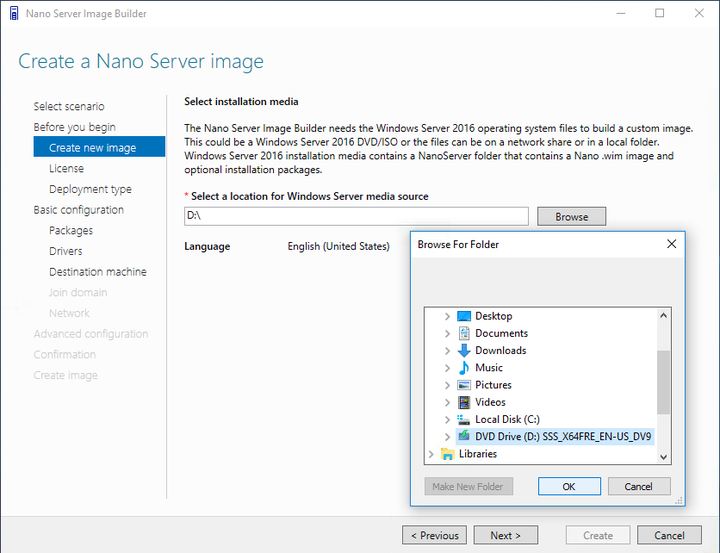This screenshot has width=720, height=553.
Task: Click the disabled Create button
Action: (598, 535)
